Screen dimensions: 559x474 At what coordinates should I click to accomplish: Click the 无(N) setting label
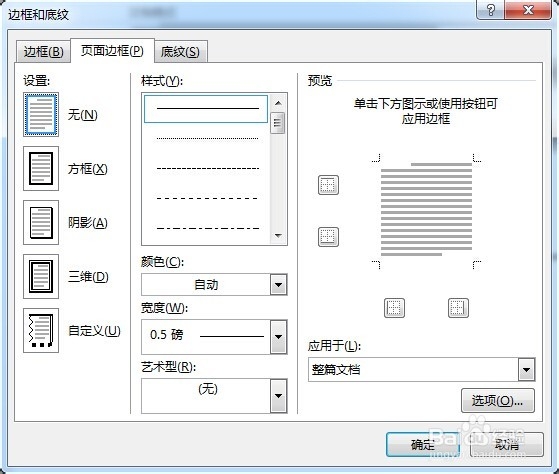[x=82, y=115]
